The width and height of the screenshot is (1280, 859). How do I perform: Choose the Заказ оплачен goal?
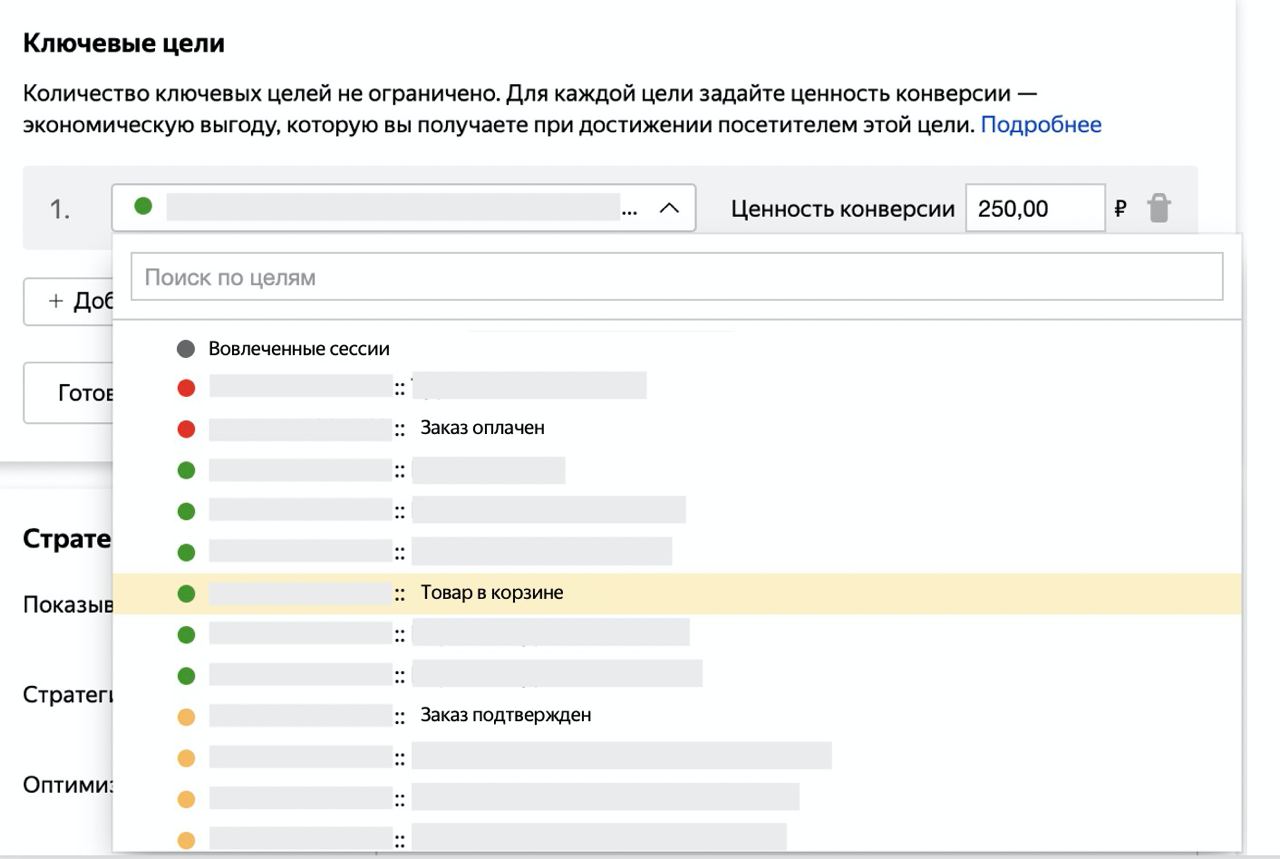click(482, 428)
